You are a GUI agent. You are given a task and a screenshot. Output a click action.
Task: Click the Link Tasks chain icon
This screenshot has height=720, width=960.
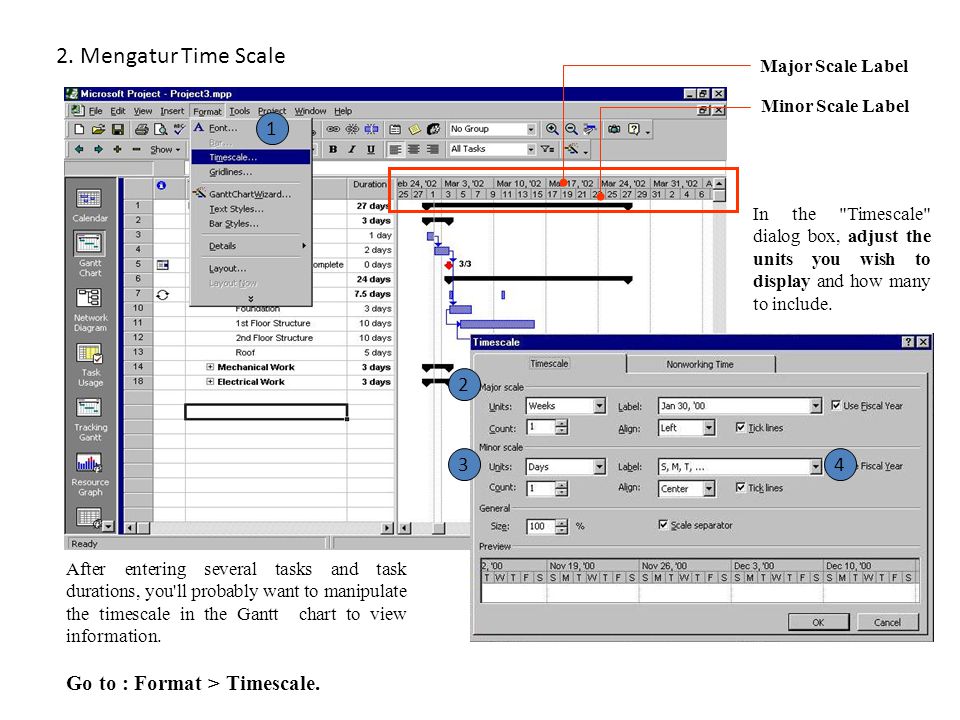[x=333, y=129]
